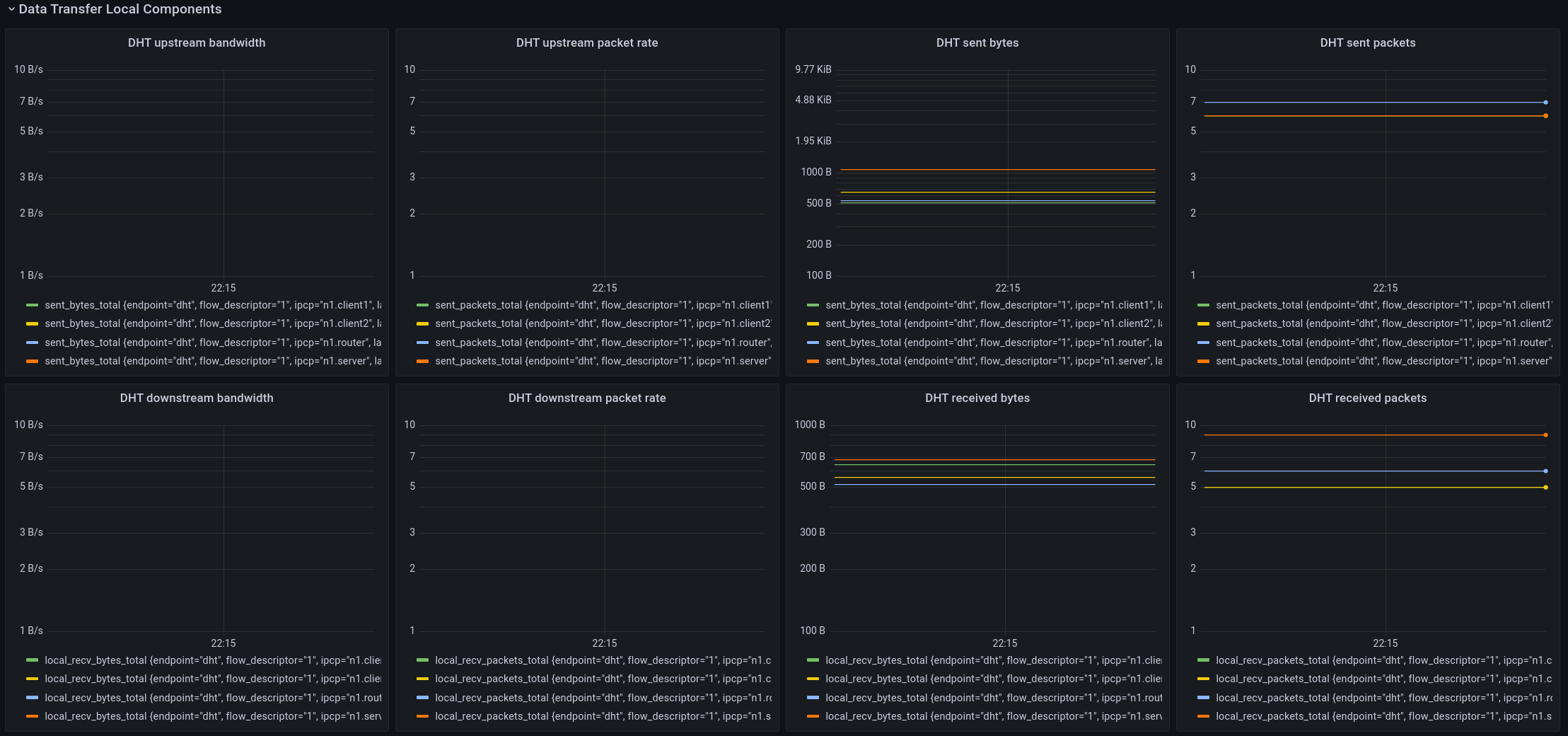Open the DHT upstream bandwidth panel title menu
This screenshot has height=736, width=1568.
click(197, 42)
